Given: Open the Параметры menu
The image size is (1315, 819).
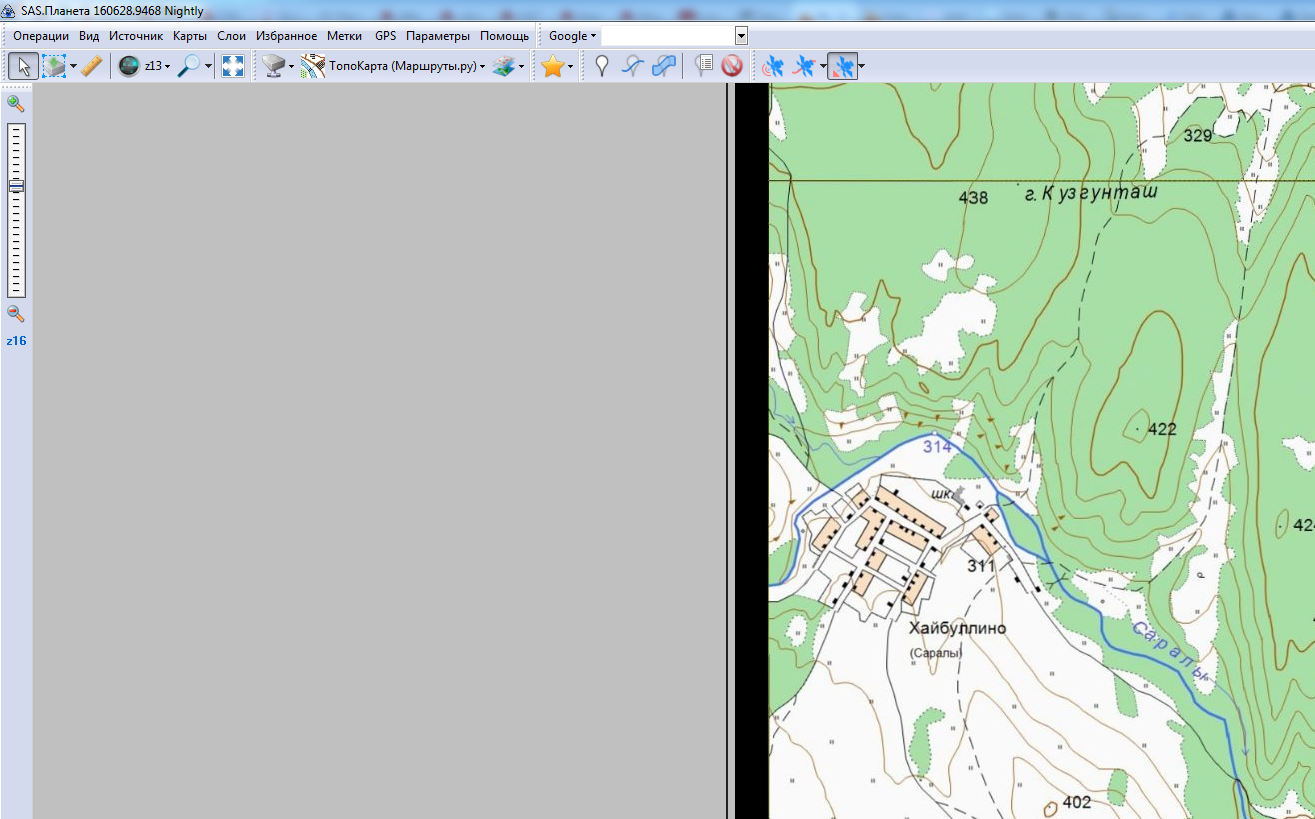Looking at the screenshot, I should [437, 36].
